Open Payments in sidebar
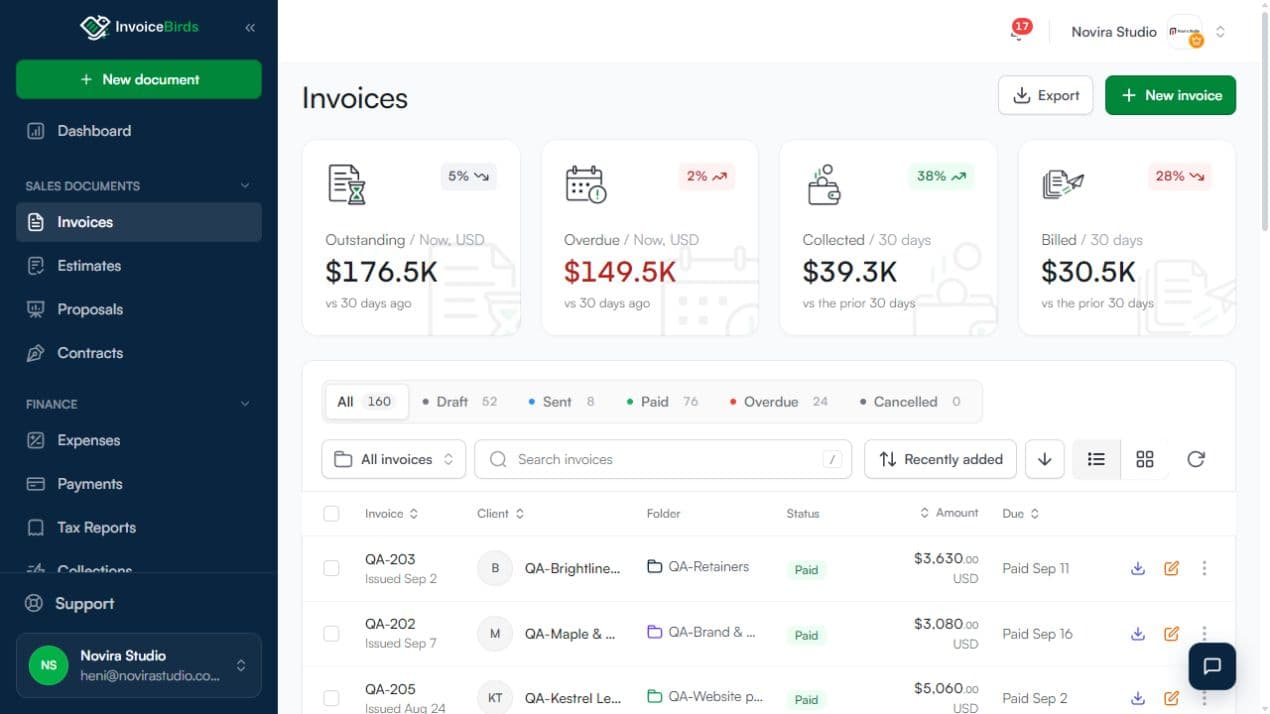 [x=139, y=484]
